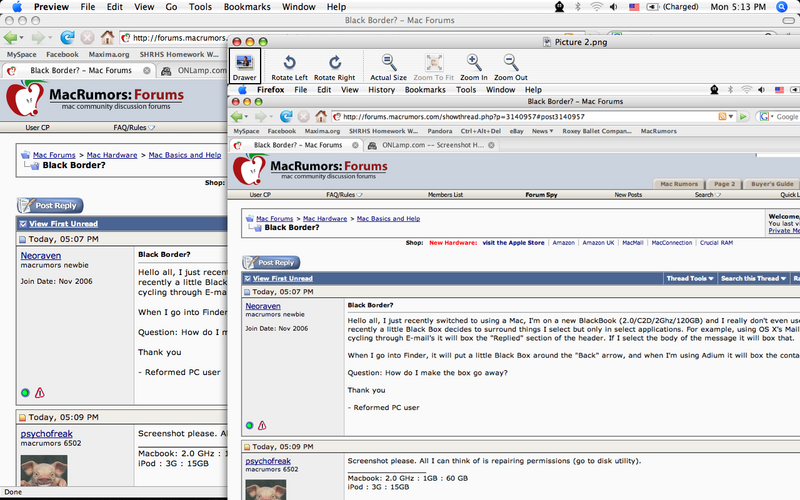Open the Apple menu
This screenshot has width=800, height=500.
[x=17, y=7]
